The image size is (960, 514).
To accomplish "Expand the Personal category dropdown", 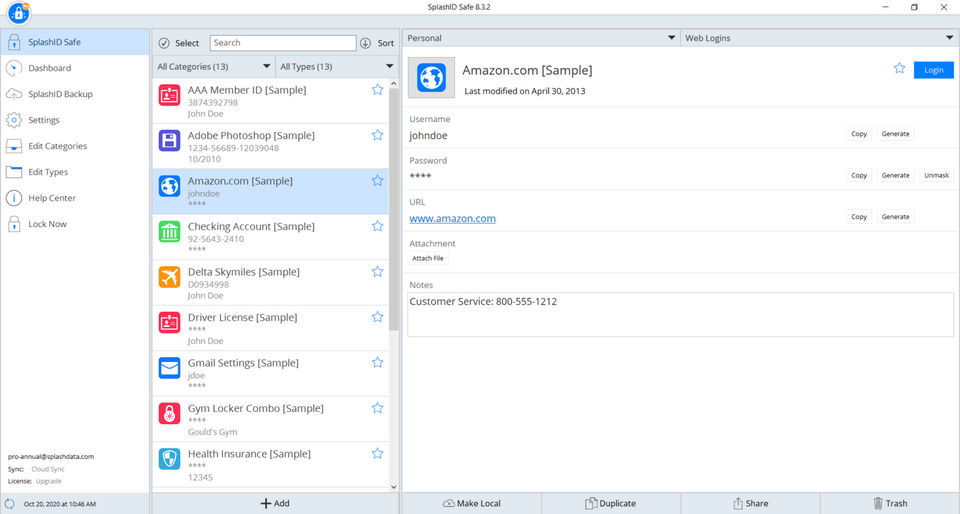I will click(x=541, y=38).
